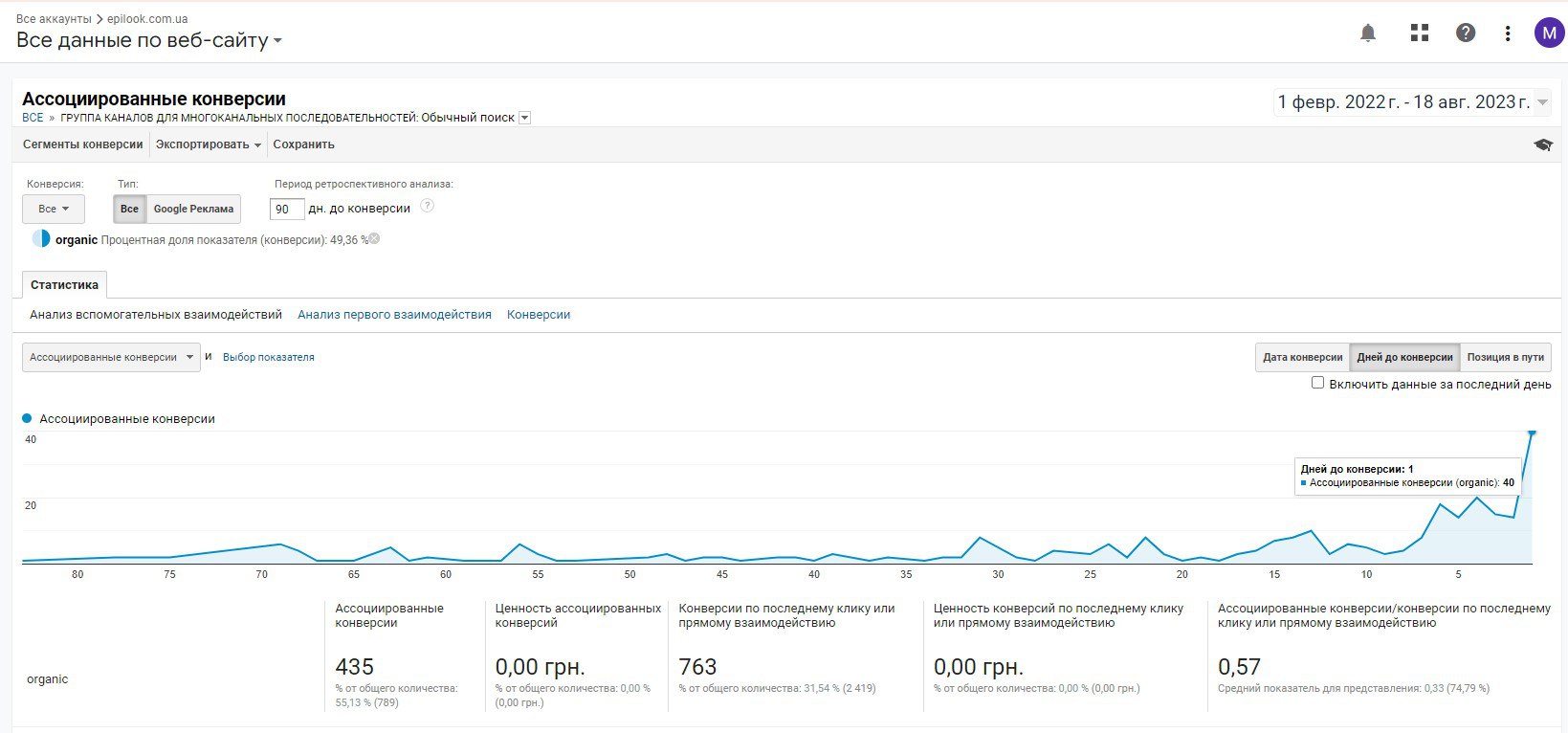Open the three-dot more options menu
This screenshot has width=1568, height=733.
point(1507,33)
